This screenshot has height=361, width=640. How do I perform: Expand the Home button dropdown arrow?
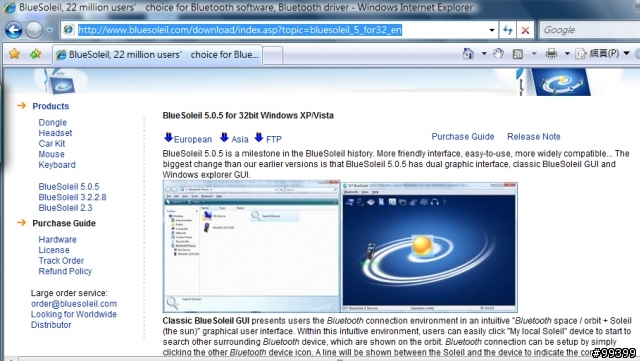tap(484, 53)
